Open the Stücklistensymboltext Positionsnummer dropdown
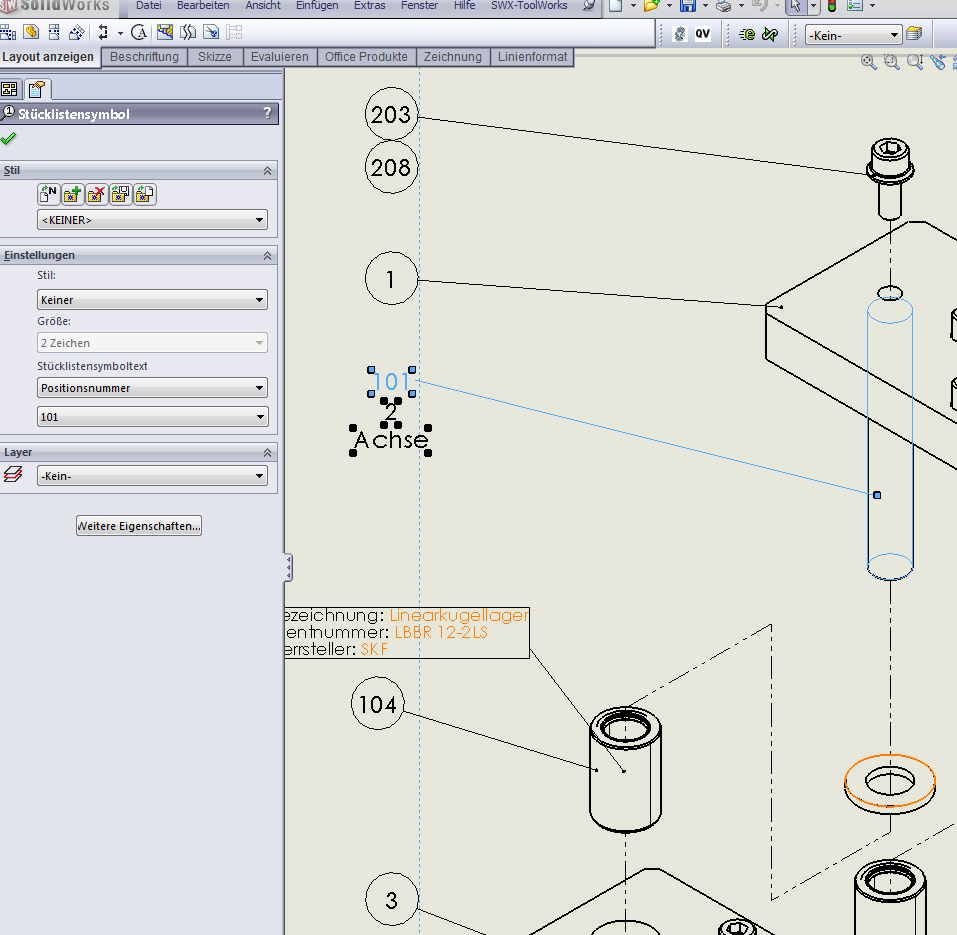 pyautogui.click(x=152, y=388)
